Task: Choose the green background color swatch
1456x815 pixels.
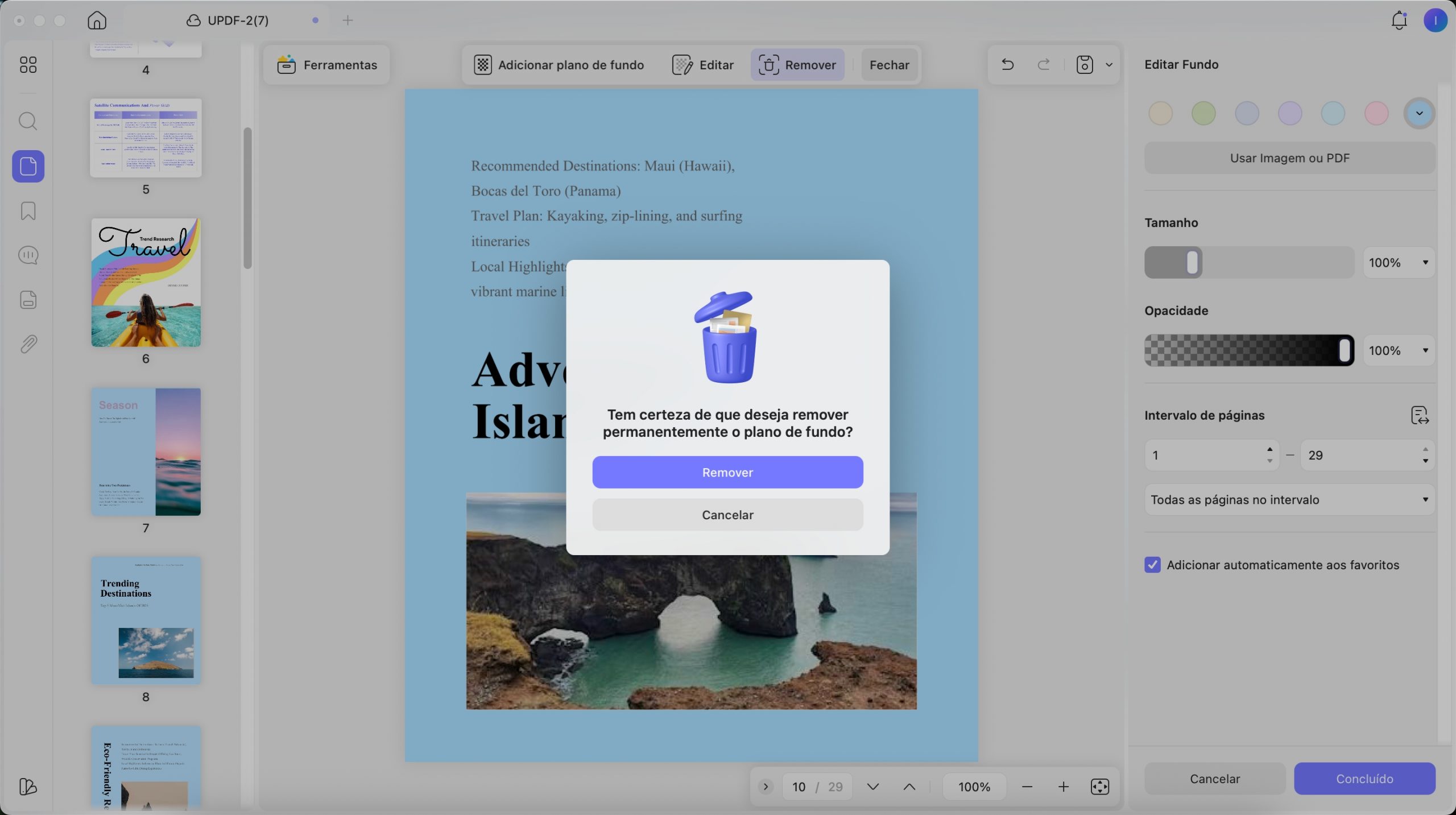Action: tap(1203, 113)
